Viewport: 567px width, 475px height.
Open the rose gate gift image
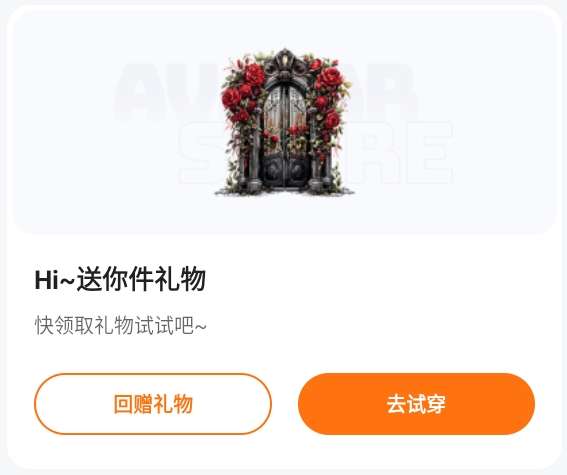pos(285,122)
